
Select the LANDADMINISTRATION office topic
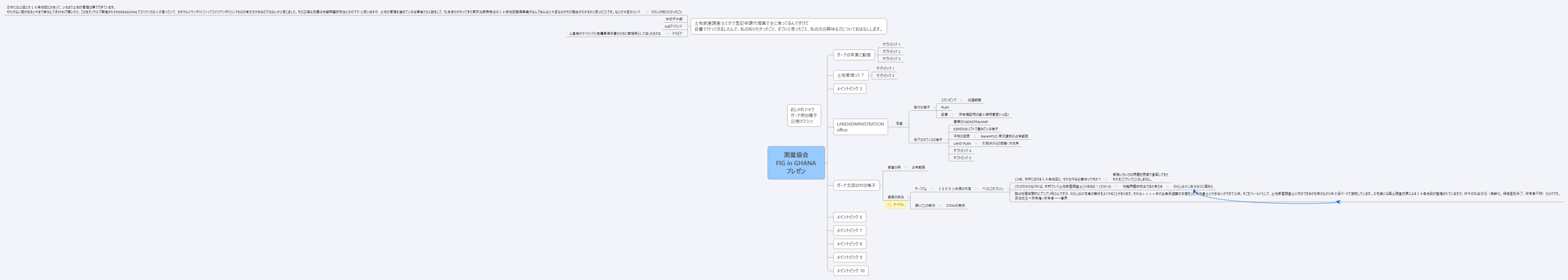point(859,126)
